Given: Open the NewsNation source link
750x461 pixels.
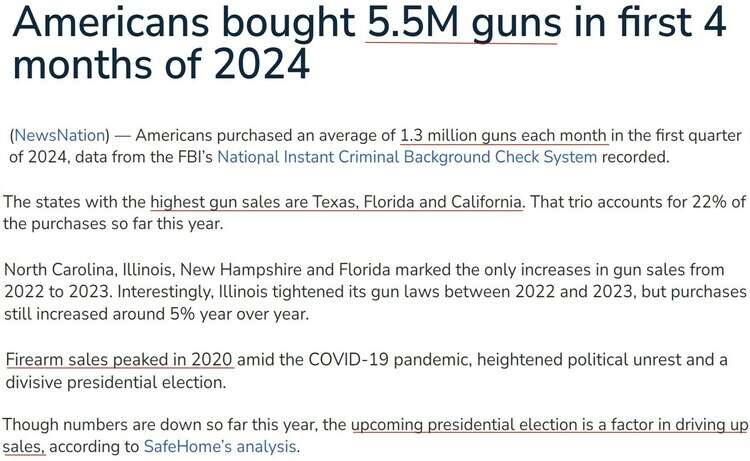Looking at the screenshot, I should point(58,136).
